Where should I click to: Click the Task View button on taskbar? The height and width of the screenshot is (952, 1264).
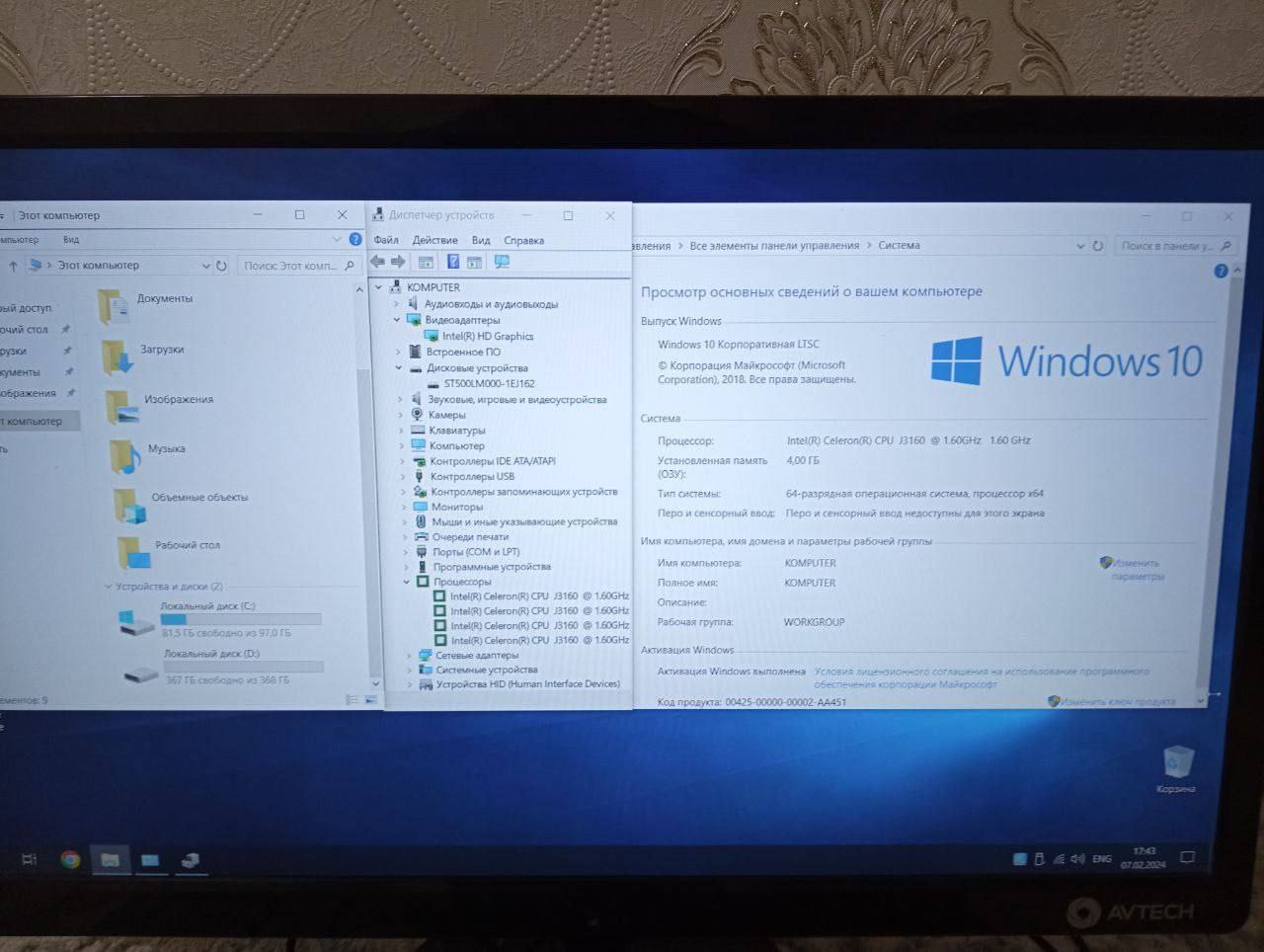click(29, 859)
